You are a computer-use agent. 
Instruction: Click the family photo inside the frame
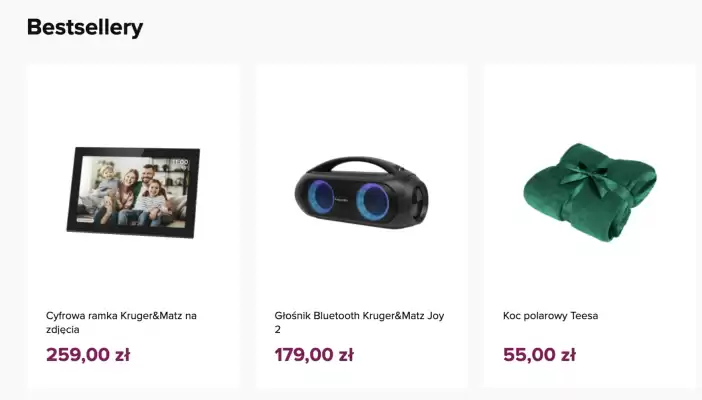tap(133, 192)
